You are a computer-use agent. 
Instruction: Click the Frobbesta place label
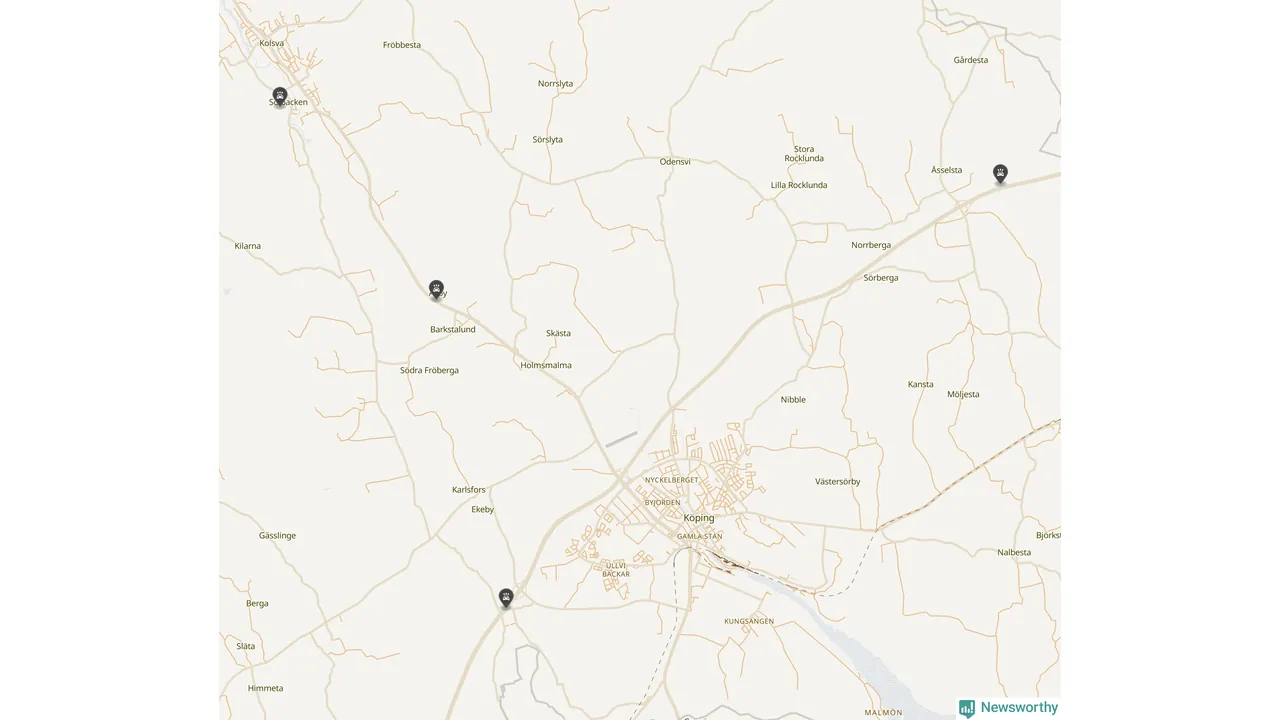click(402, 45)
